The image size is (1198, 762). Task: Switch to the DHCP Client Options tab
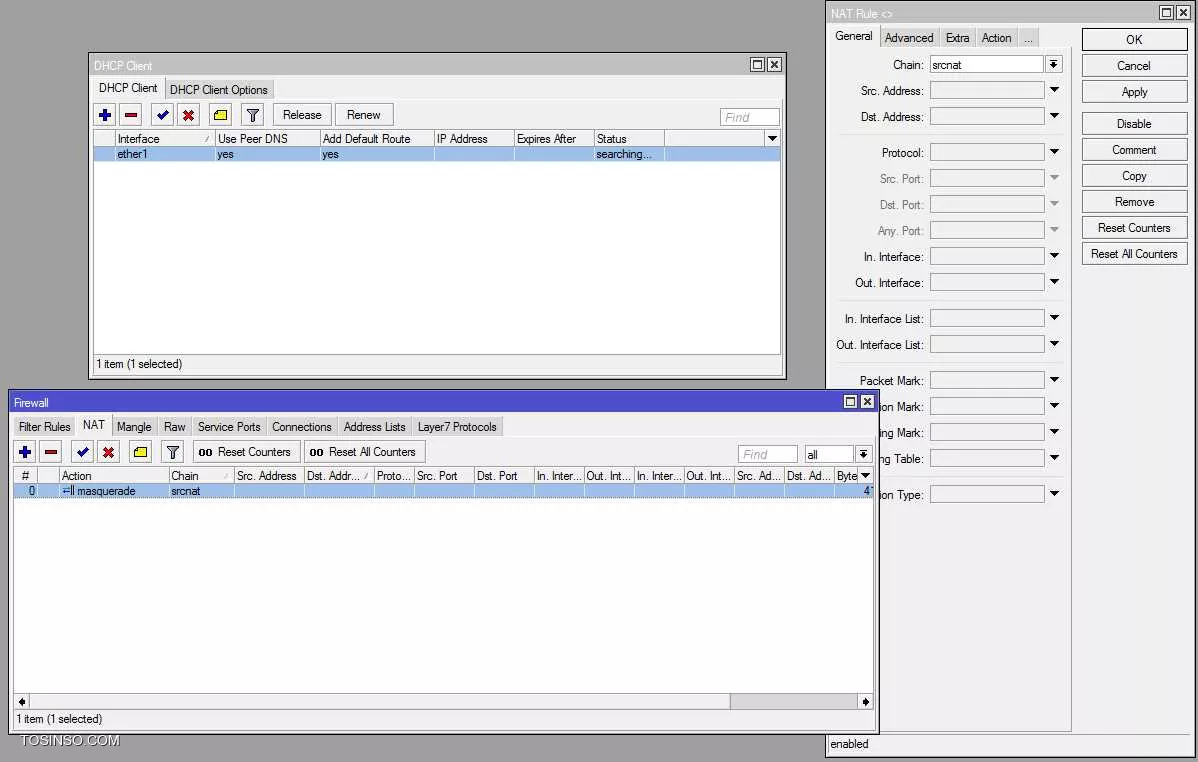coord(219,89)
